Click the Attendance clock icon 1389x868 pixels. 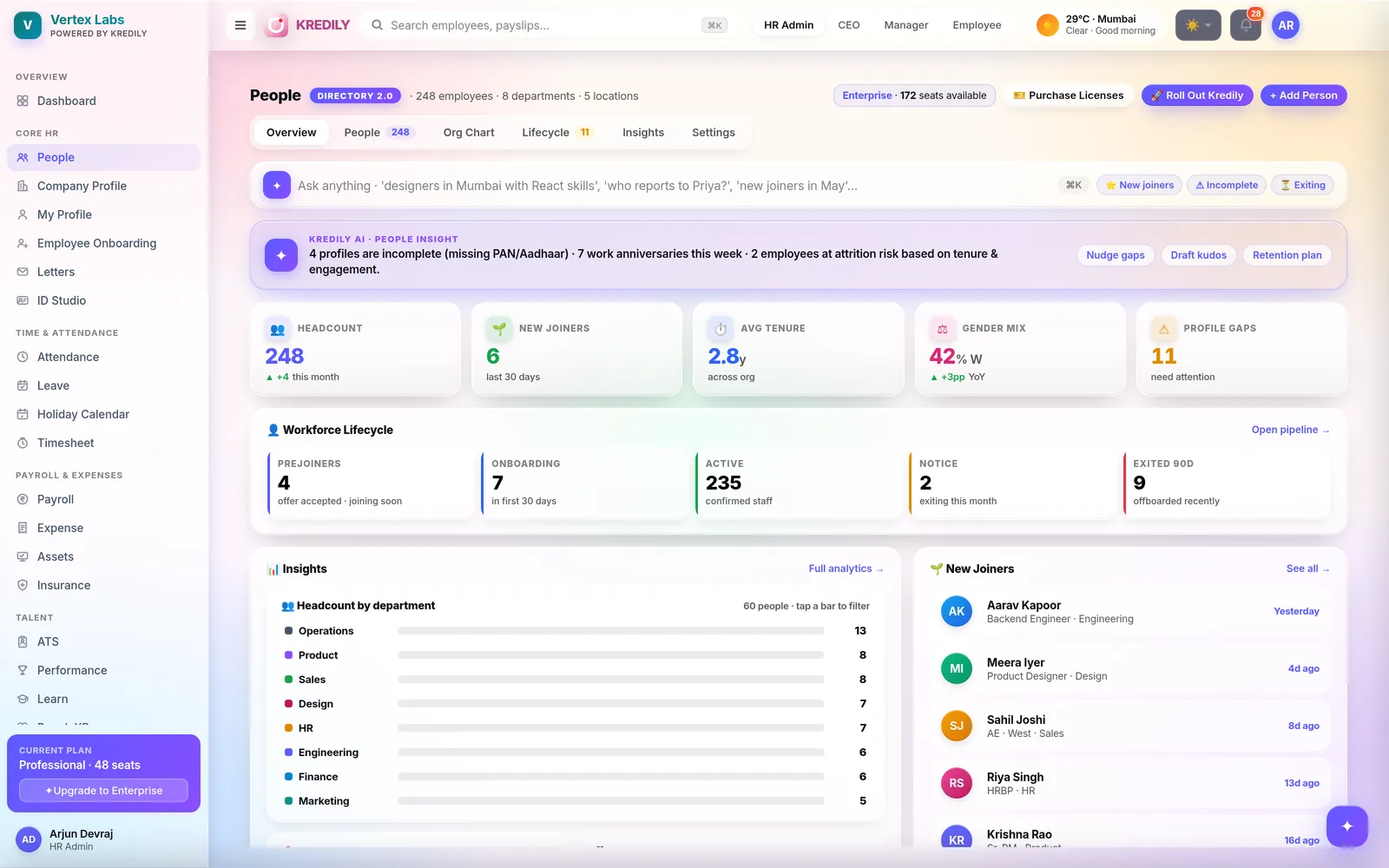tap(23, 357)
